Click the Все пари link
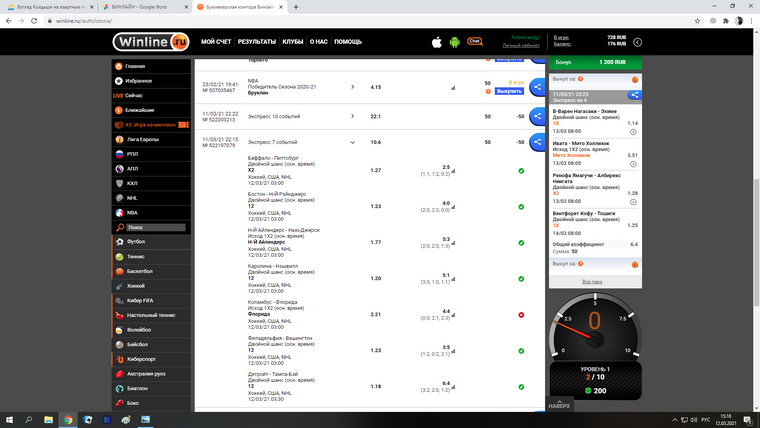This screenshot has width=760, height=428. (x=592, y=282)
